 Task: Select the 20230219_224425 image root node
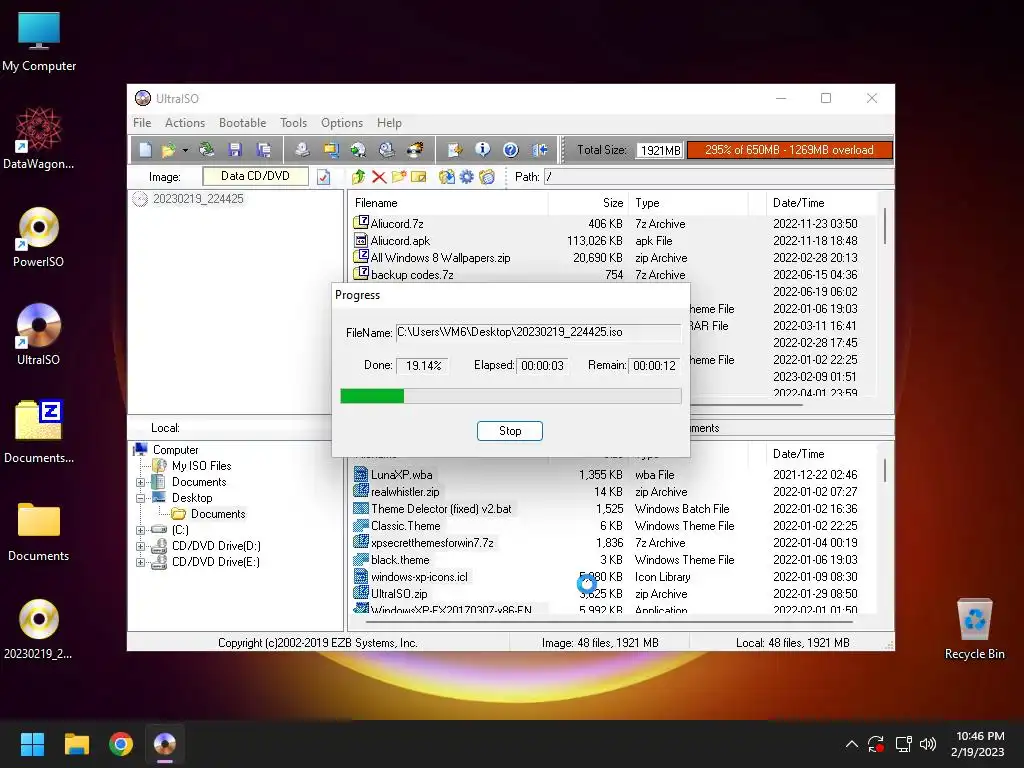[198, 199]
